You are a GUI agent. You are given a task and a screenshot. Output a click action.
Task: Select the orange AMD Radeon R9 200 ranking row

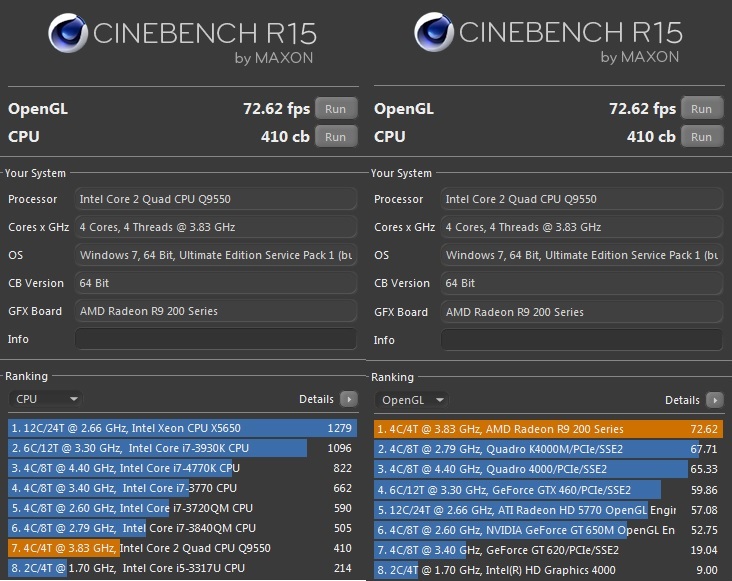[x=549, y=429]
